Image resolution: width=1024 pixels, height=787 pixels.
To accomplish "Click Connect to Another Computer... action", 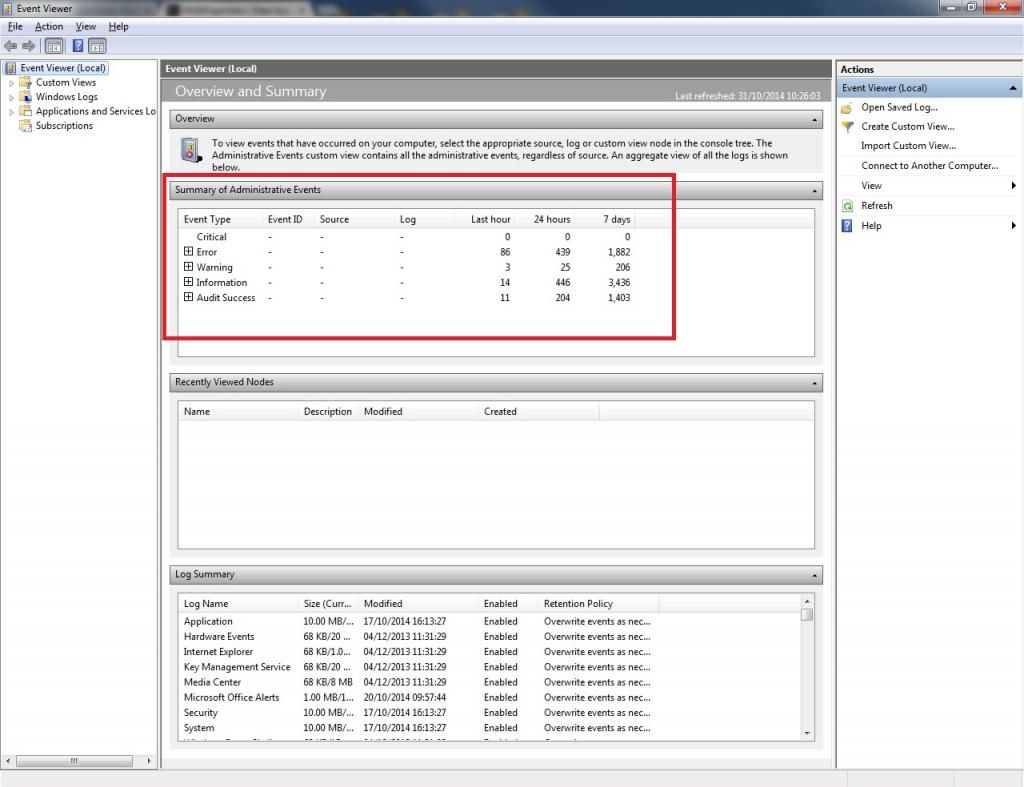I will point(930,165).
